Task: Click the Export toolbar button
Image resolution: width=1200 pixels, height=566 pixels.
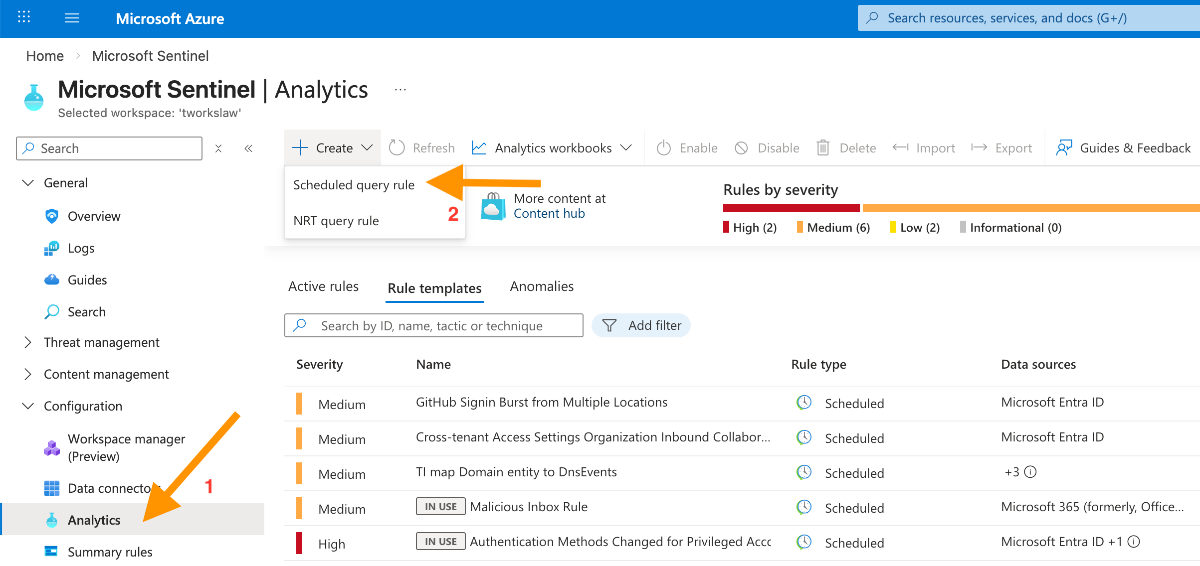Action: [1001, 148]
